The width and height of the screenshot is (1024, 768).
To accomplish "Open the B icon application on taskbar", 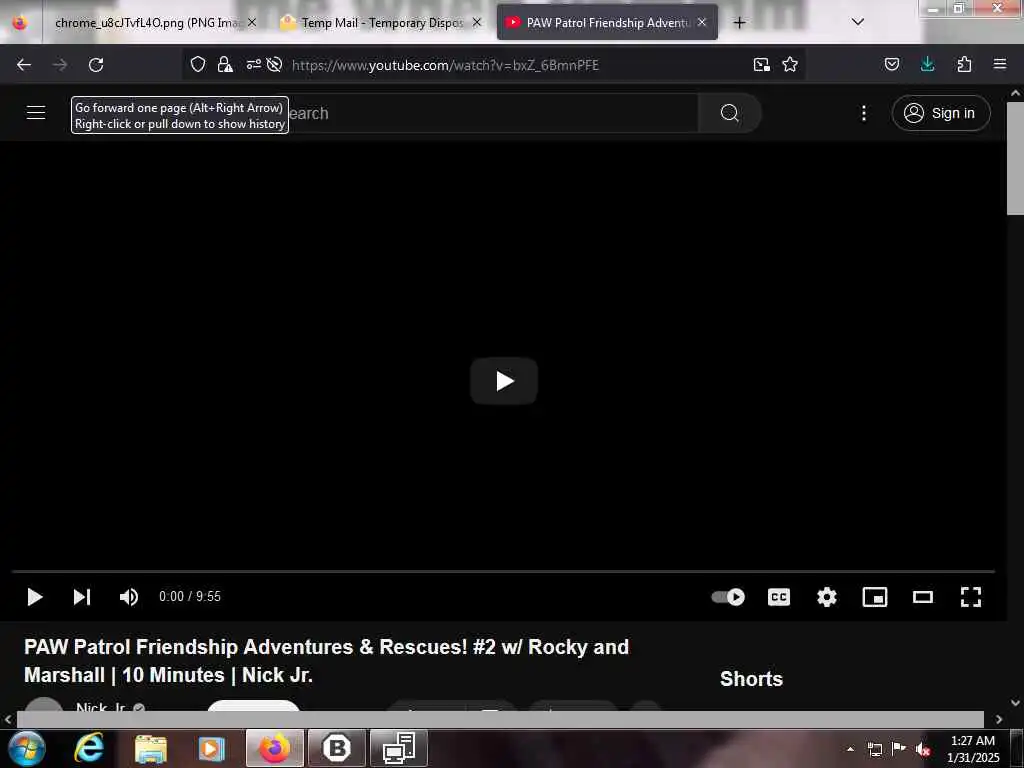I will tap(337, 748).
